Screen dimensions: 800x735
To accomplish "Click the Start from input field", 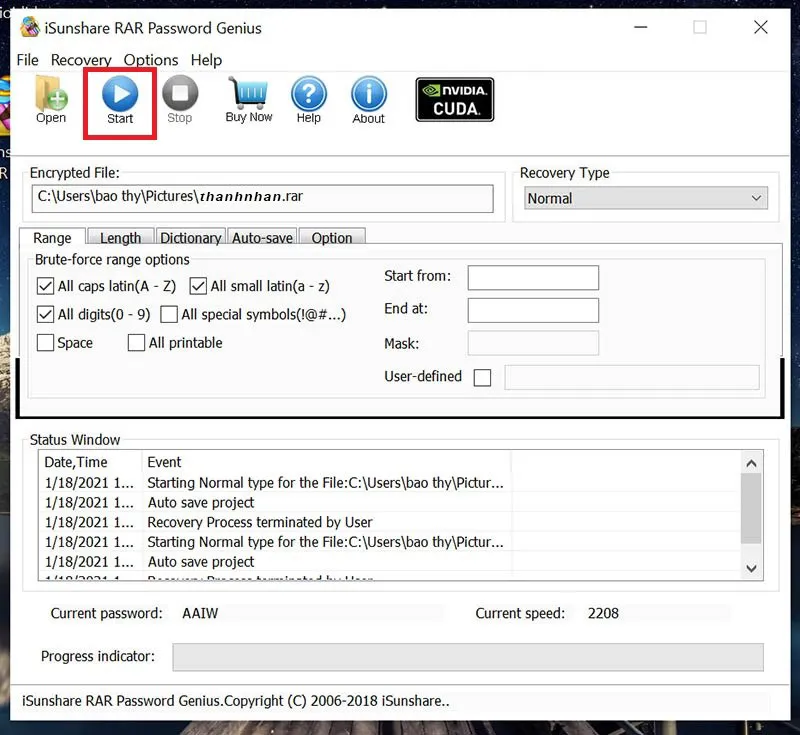I will pyautogui.click(x=533, y=277).
